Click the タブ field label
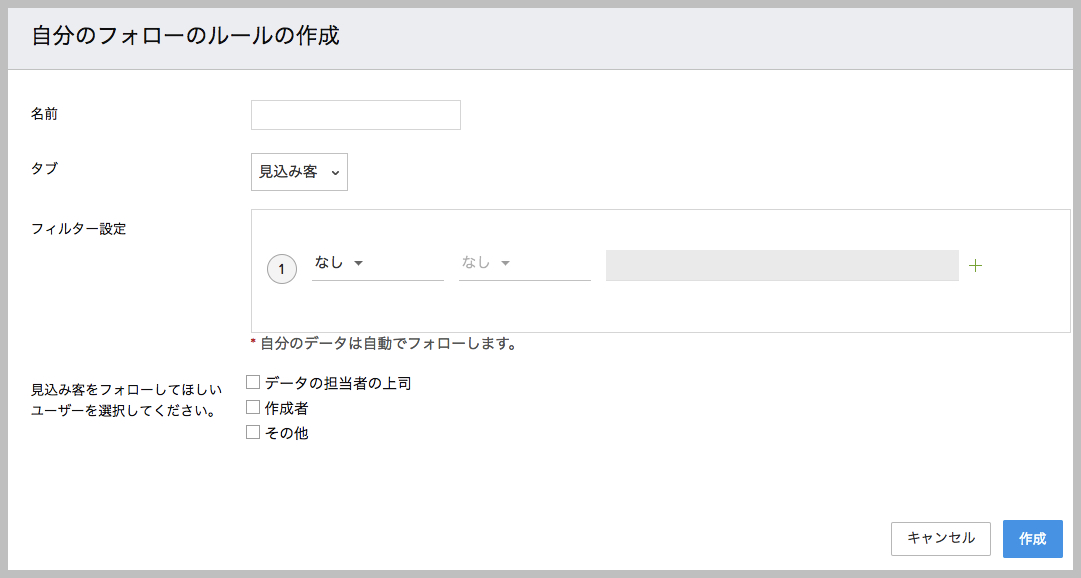1081x578 pixels. coord(44,169)
